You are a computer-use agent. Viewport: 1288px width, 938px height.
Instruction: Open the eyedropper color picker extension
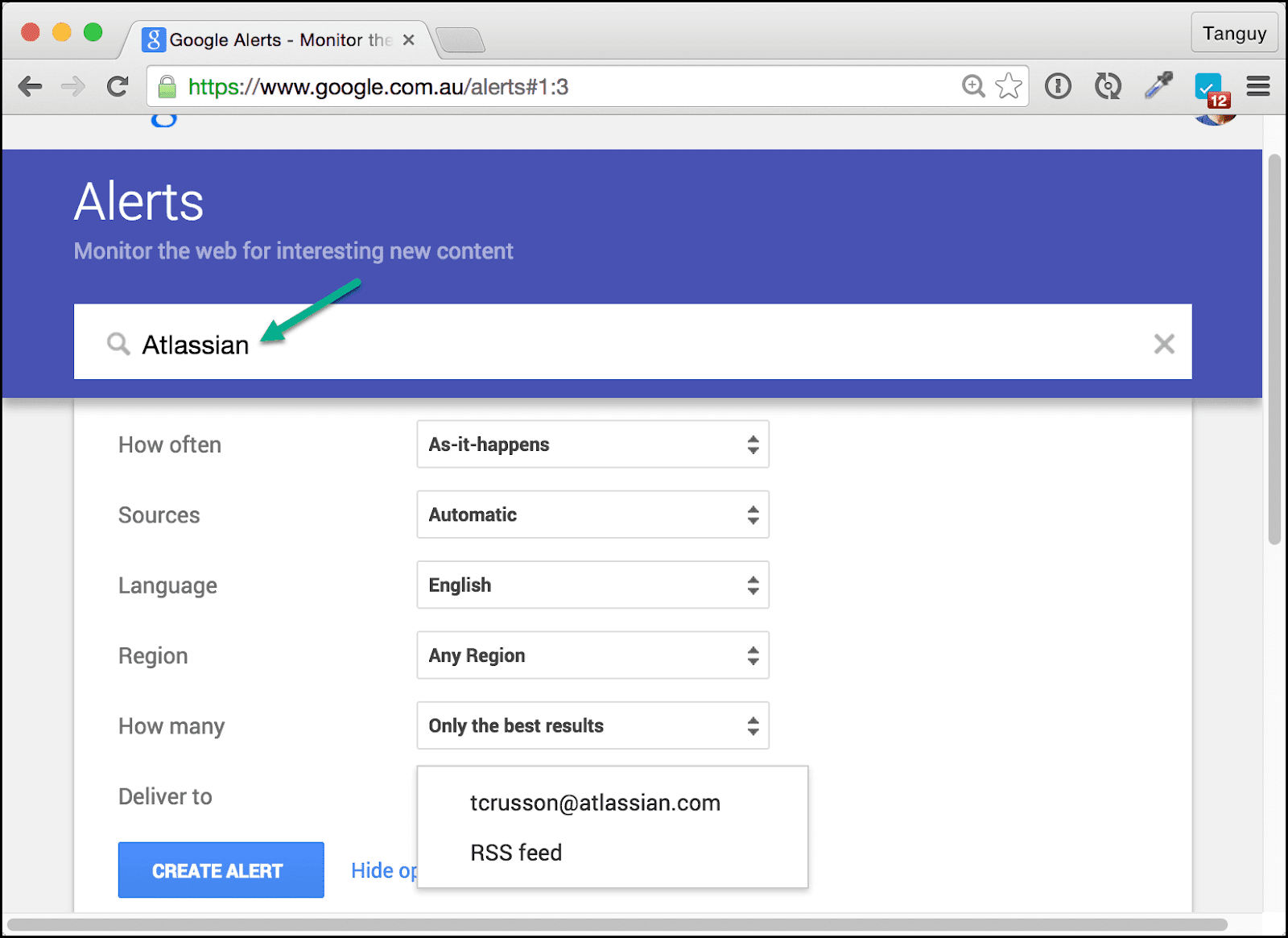(1158, 85)
